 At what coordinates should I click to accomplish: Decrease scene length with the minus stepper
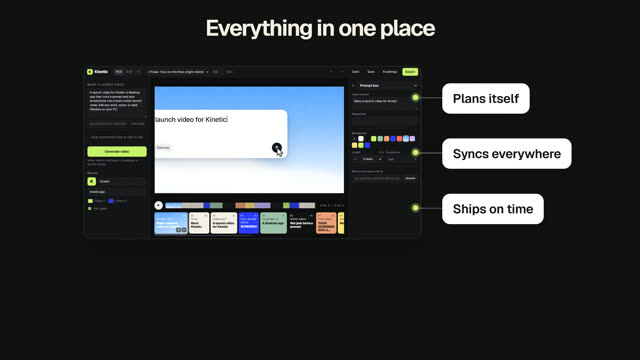356,159
